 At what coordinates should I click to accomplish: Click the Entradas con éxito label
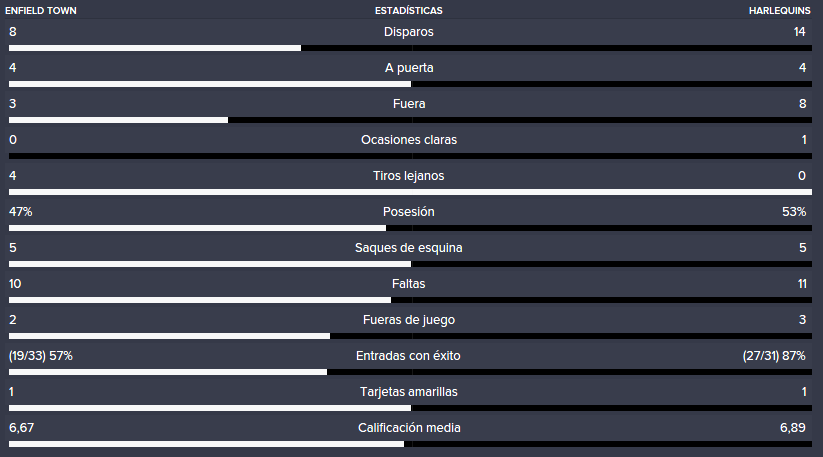408,356
